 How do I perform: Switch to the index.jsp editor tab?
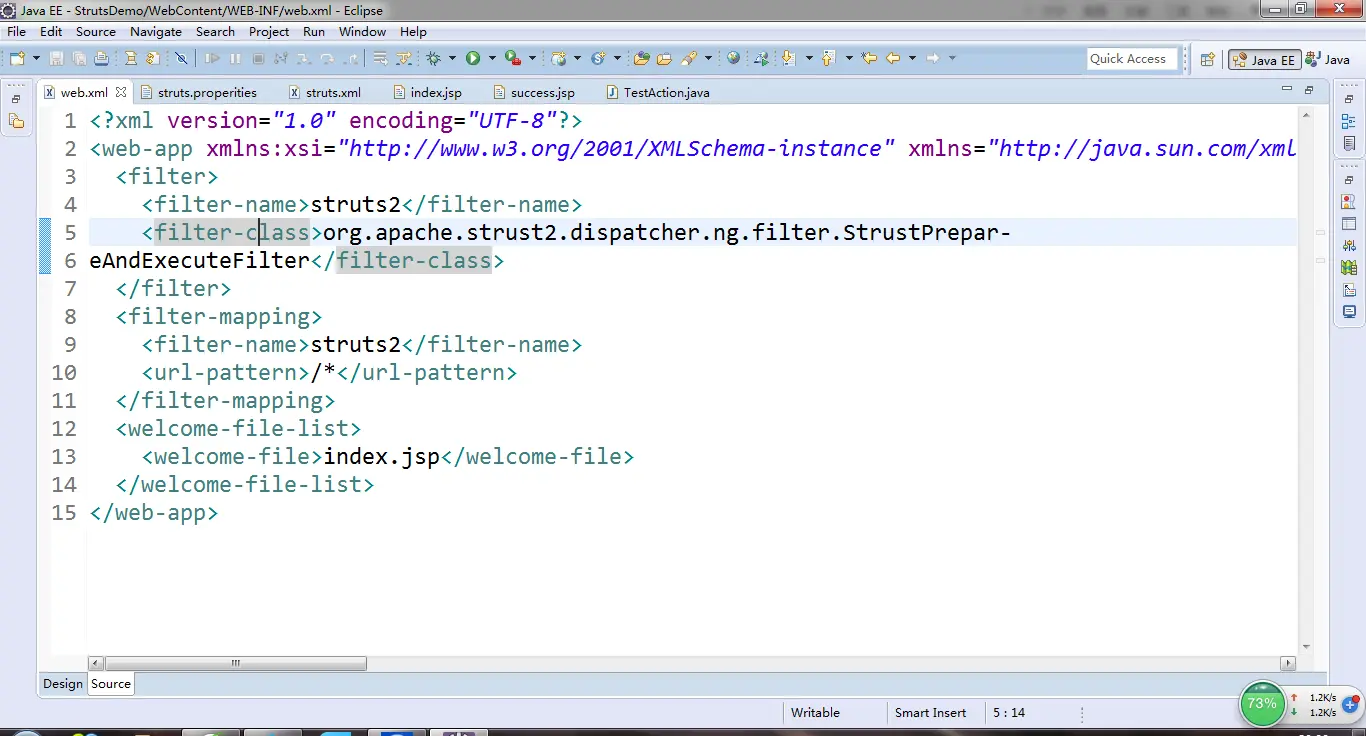(x=426, y=93)
